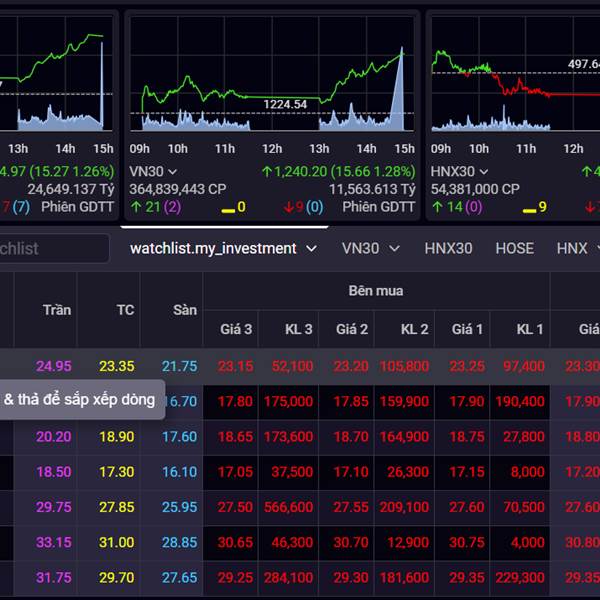Click ceiling price 18.50
This screenshot has height=600, width=600.
(54, 472)
